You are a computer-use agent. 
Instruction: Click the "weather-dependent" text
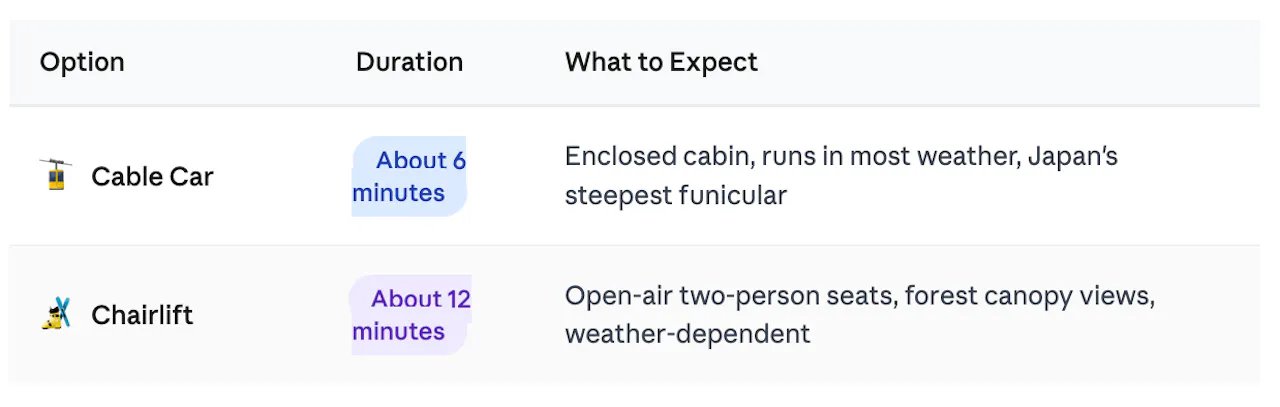point(687,333)
